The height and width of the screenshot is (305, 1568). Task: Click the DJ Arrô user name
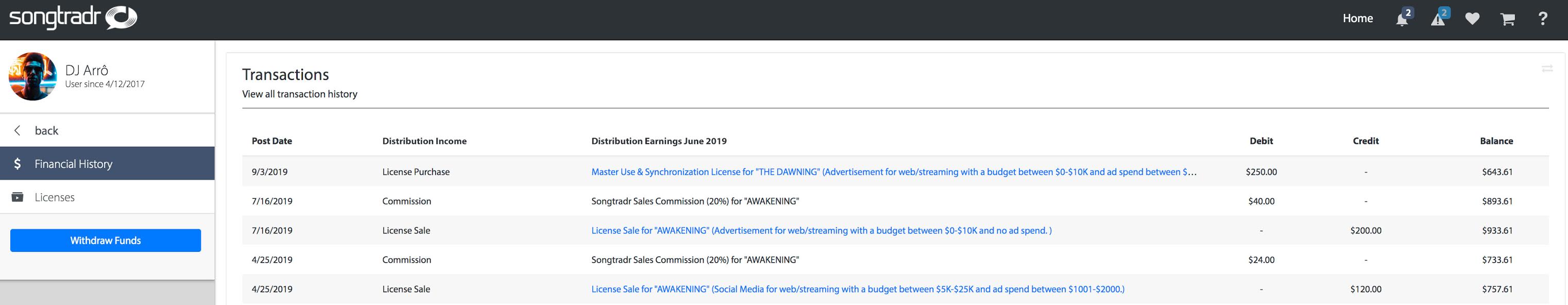point(87,70)
